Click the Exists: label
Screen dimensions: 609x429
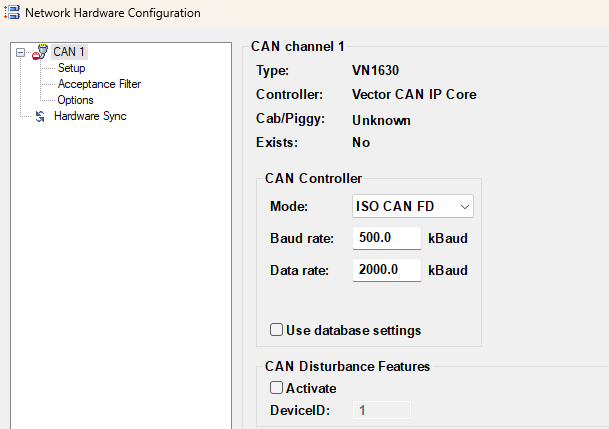(x=277, y=142)
